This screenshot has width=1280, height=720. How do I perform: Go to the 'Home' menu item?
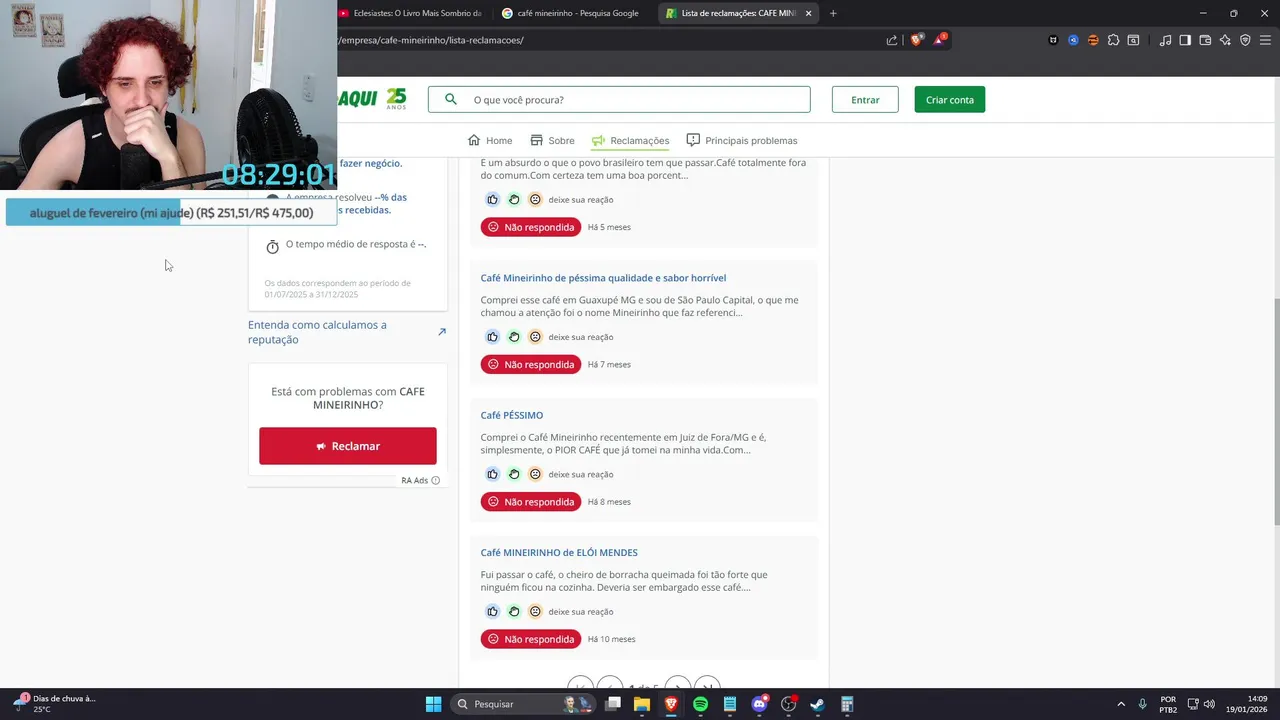(x=490, y=140)
